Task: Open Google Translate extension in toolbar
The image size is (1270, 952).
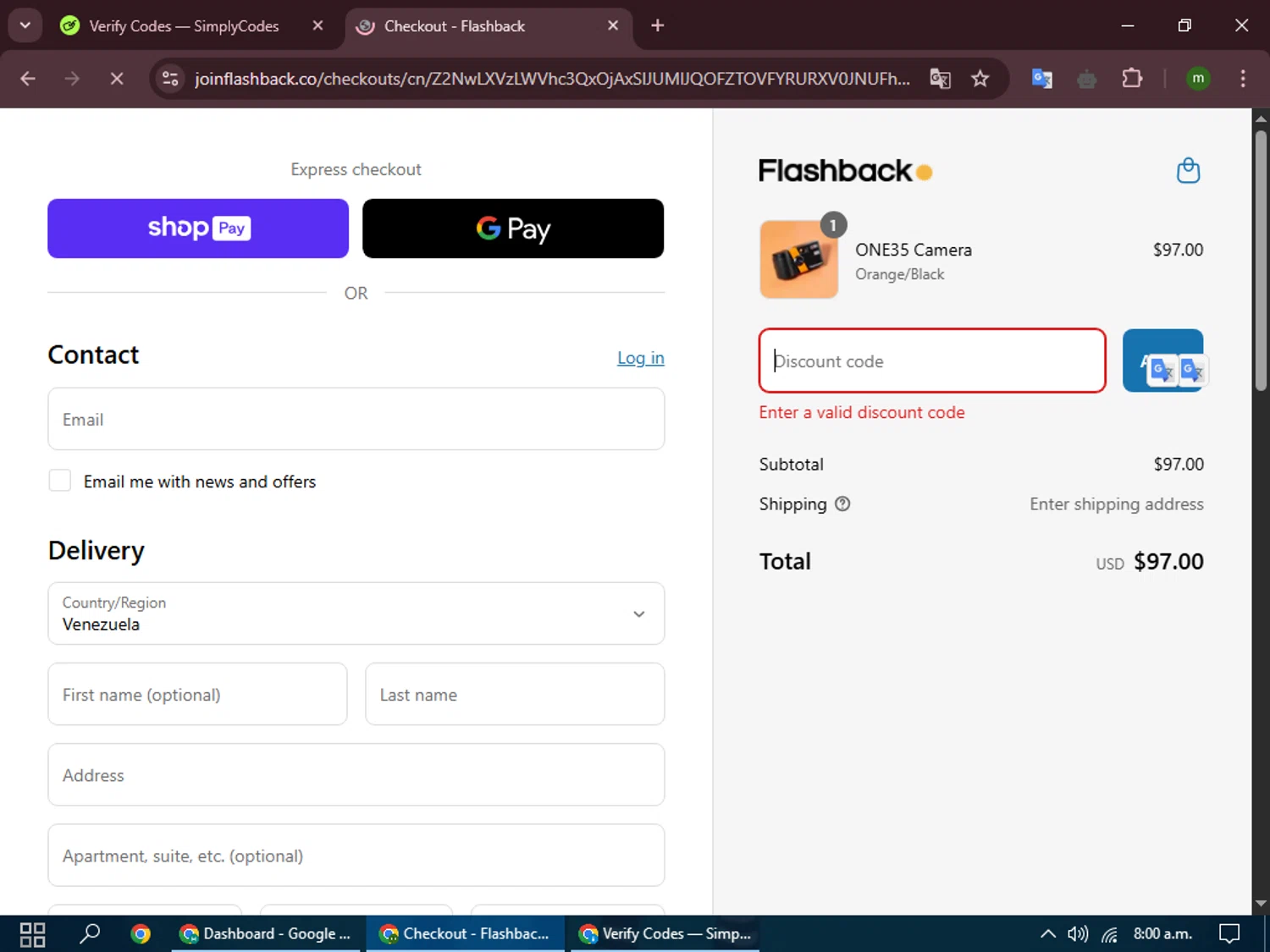Action: pos(1042,79)
